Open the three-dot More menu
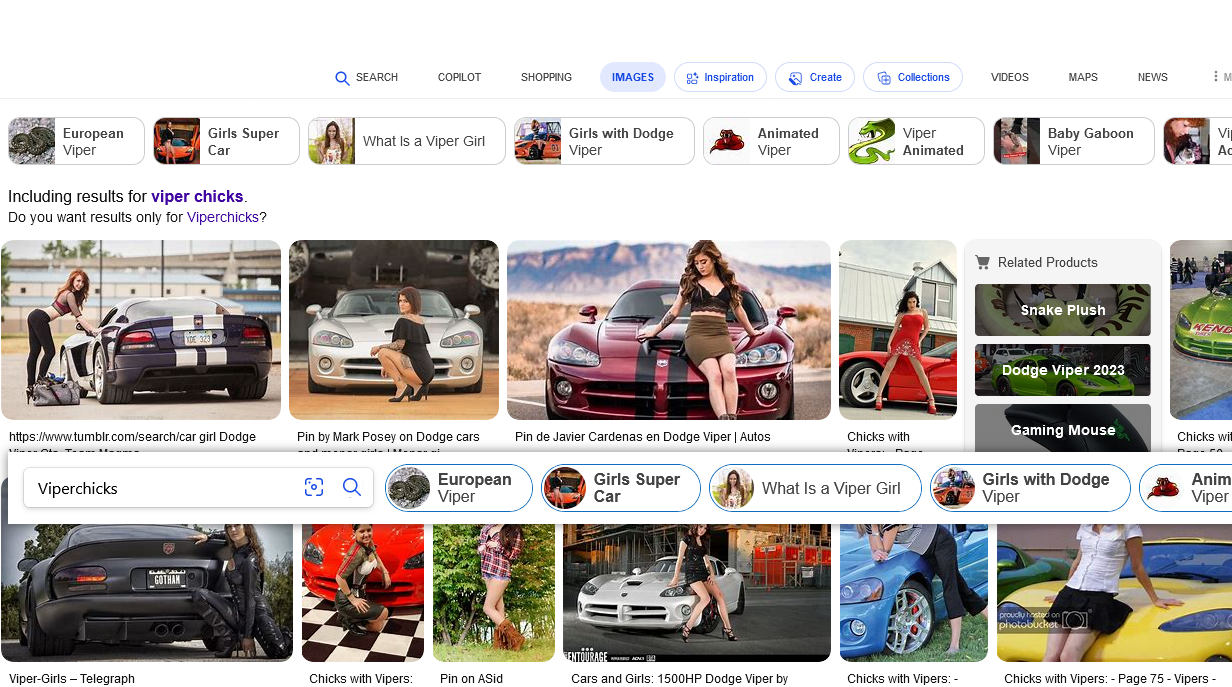 (x=1215, y=77)
